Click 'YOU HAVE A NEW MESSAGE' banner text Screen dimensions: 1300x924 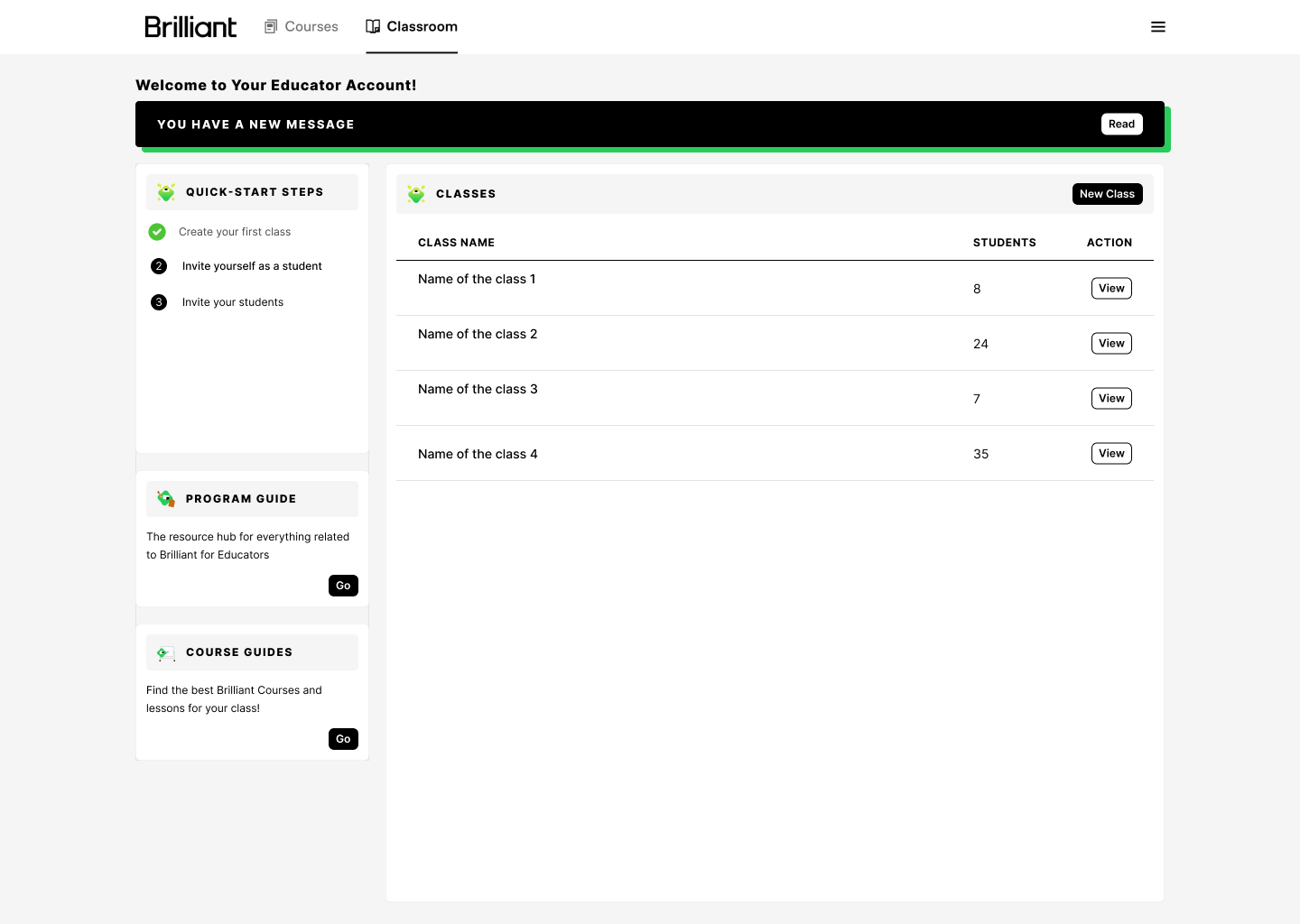coord(255,125)
